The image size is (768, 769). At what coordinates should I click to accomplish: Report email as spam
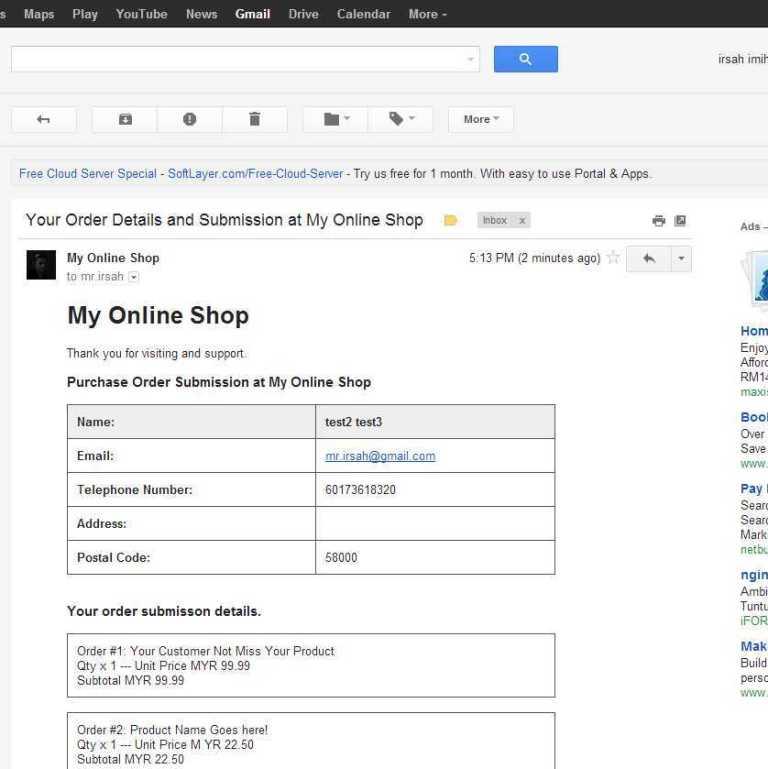tap(189, 119)
